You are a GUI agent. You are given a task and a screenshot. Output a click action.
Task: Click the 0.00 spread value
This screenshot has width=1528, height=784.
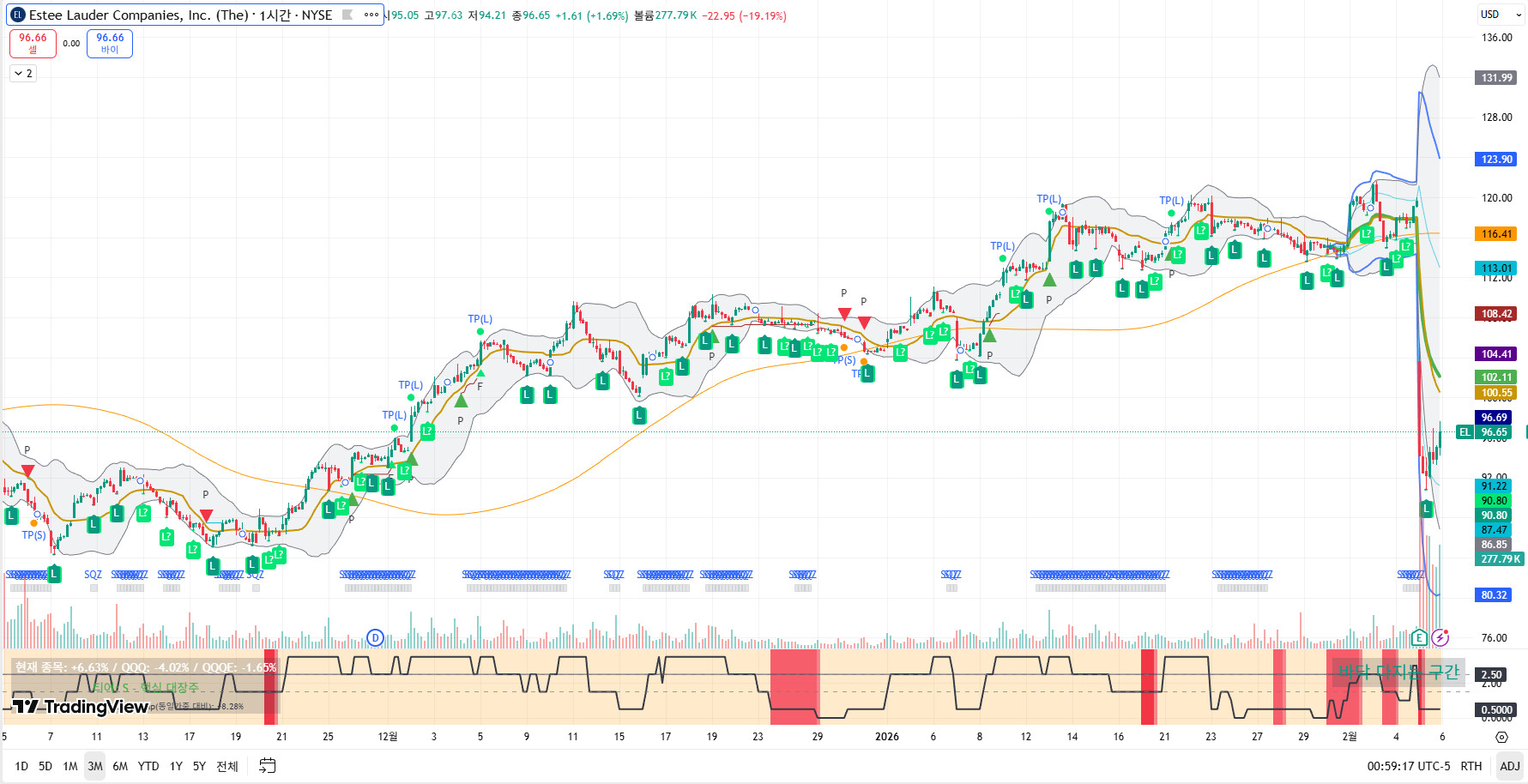click(x=71, y=43)
